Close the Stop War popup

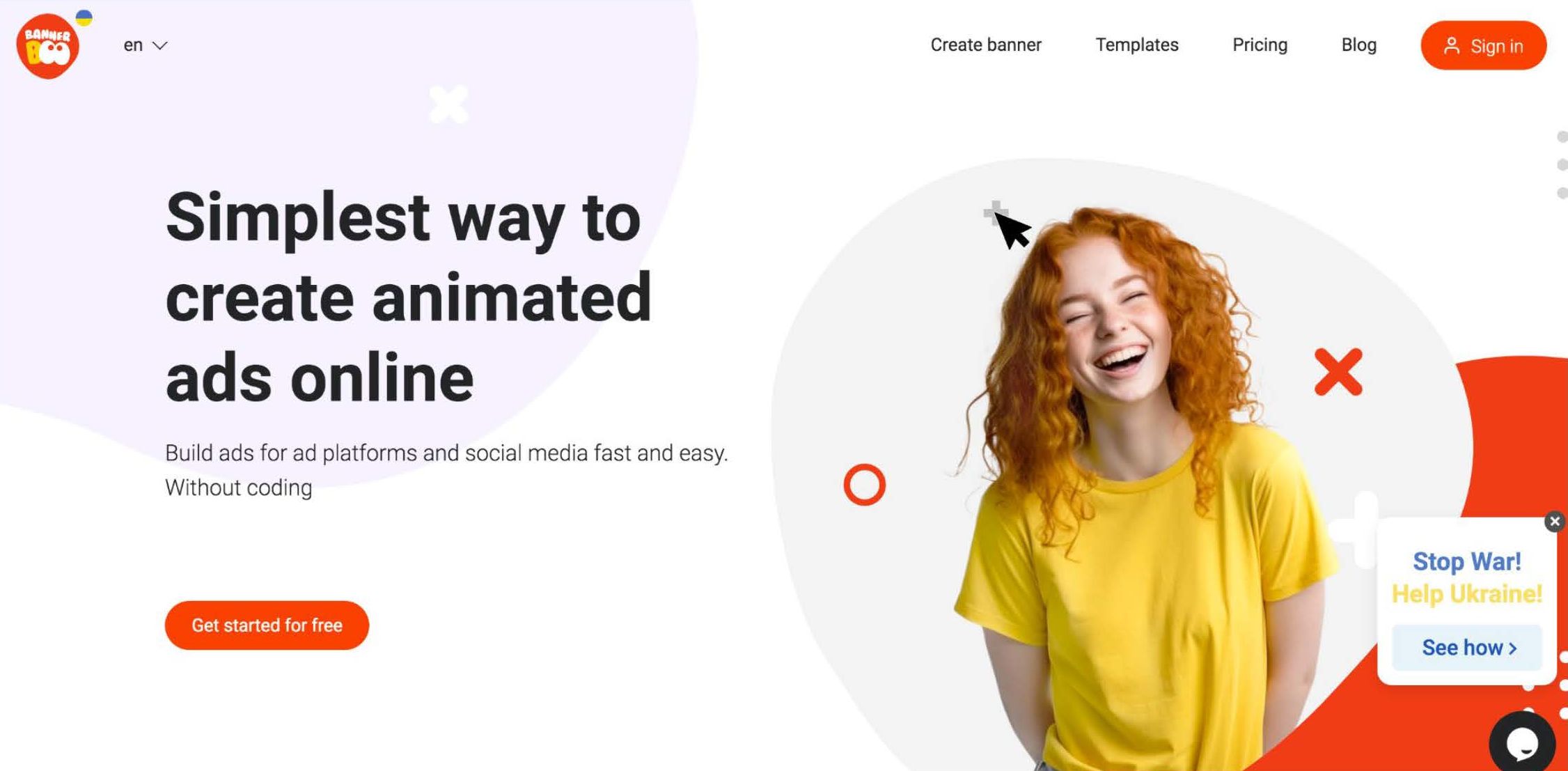pos(1554,521)
